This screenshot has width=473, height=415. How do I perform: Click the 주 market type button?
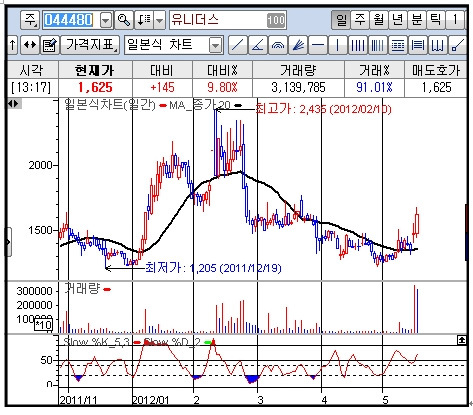click(x=30, y=20)
